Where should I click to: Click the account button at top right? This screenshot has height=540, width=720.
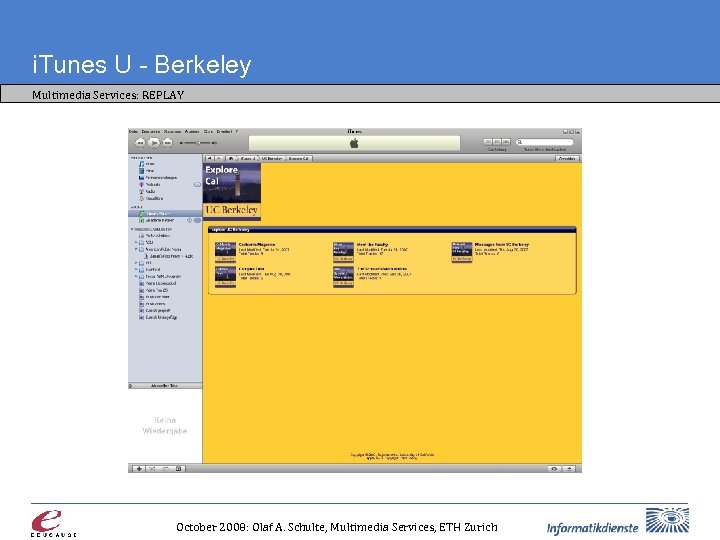(x=568, y=158)
